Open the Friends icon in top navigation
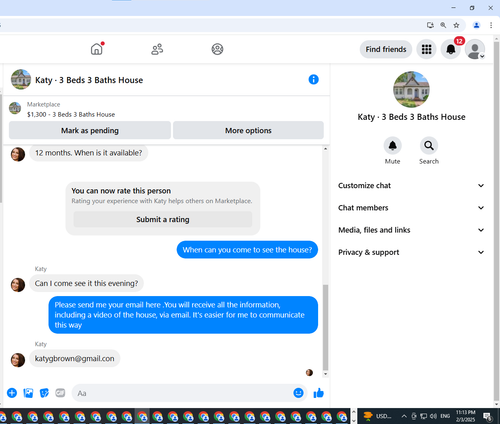Screen dimensions: 500x424 tap(157, 49)
